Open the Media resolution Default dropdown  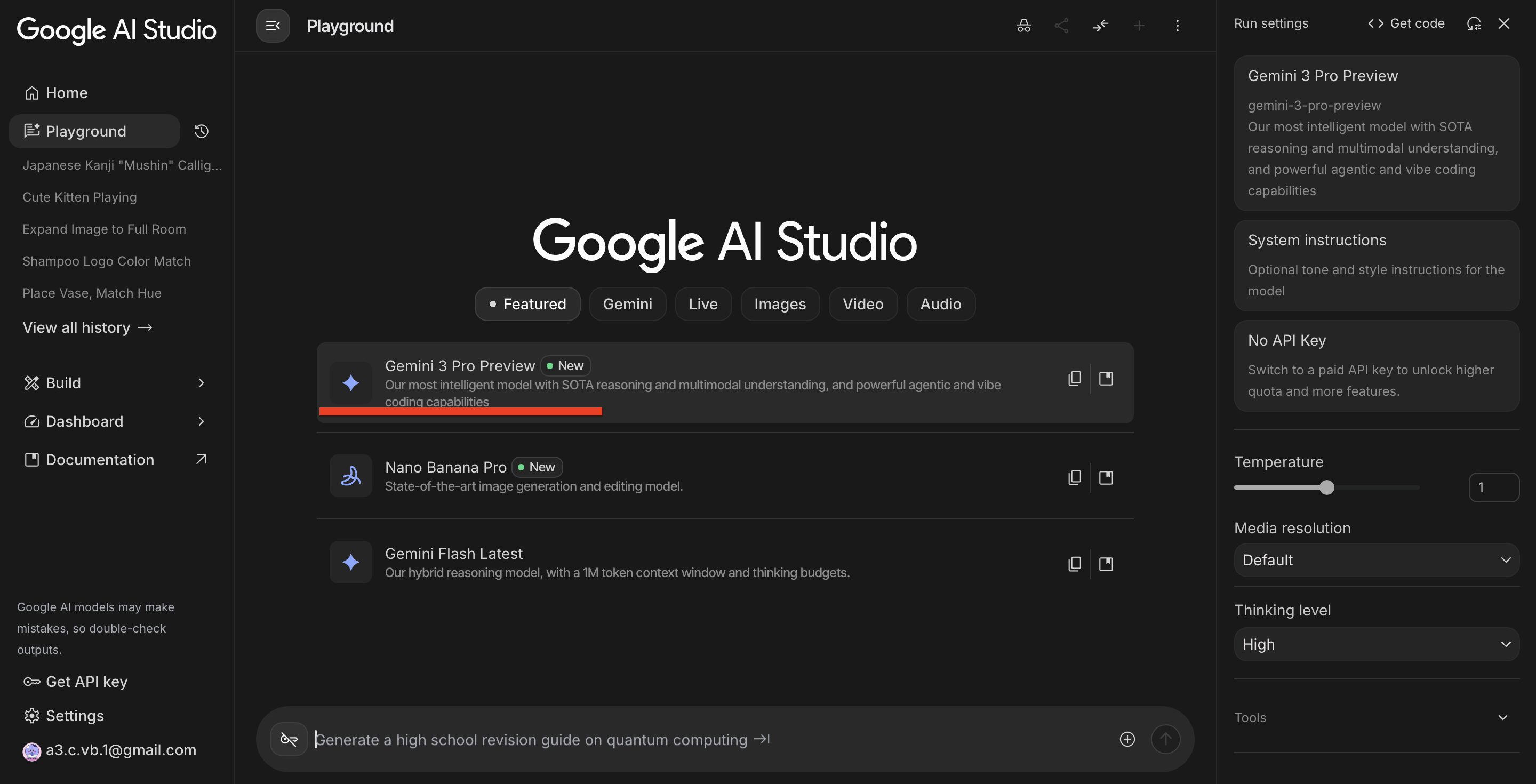click(x=1376, y=560)
